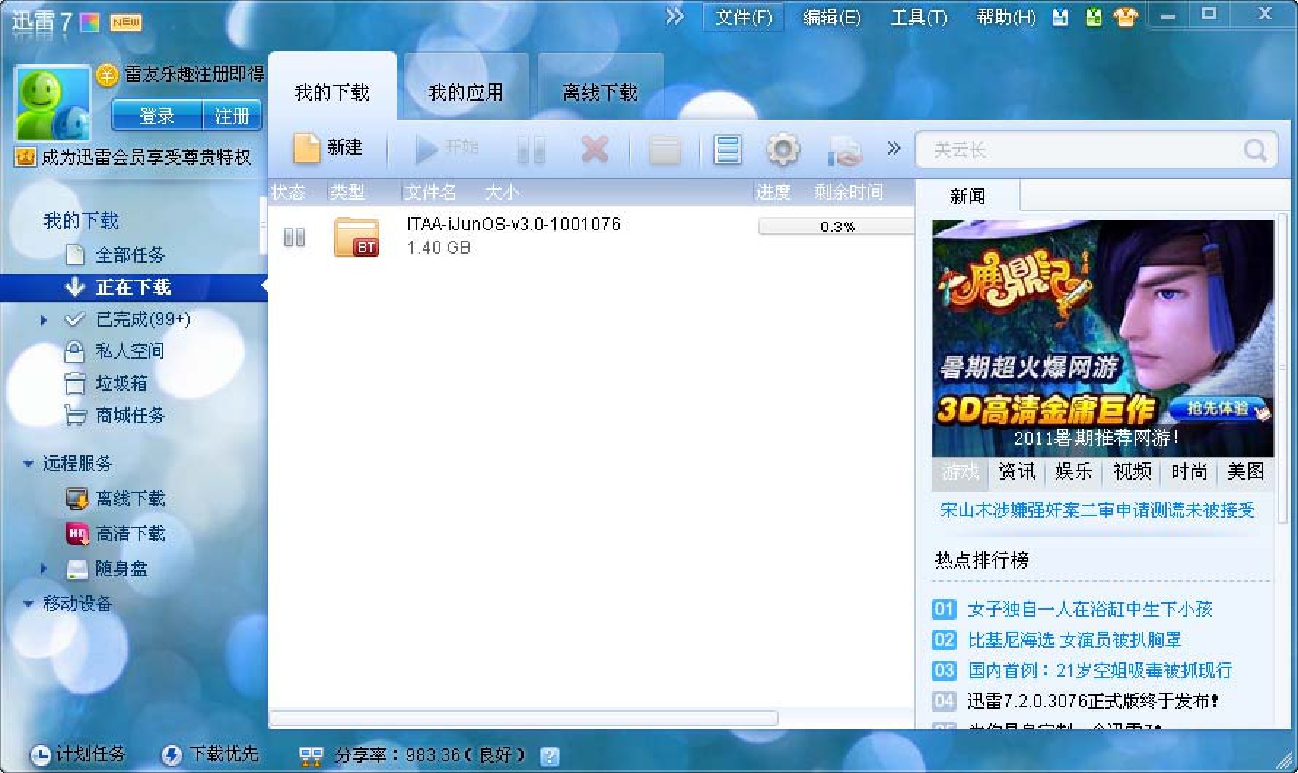1298x773 pixels.
Task: Open the 工具(T) menu
Action: (x=919, y=18)
